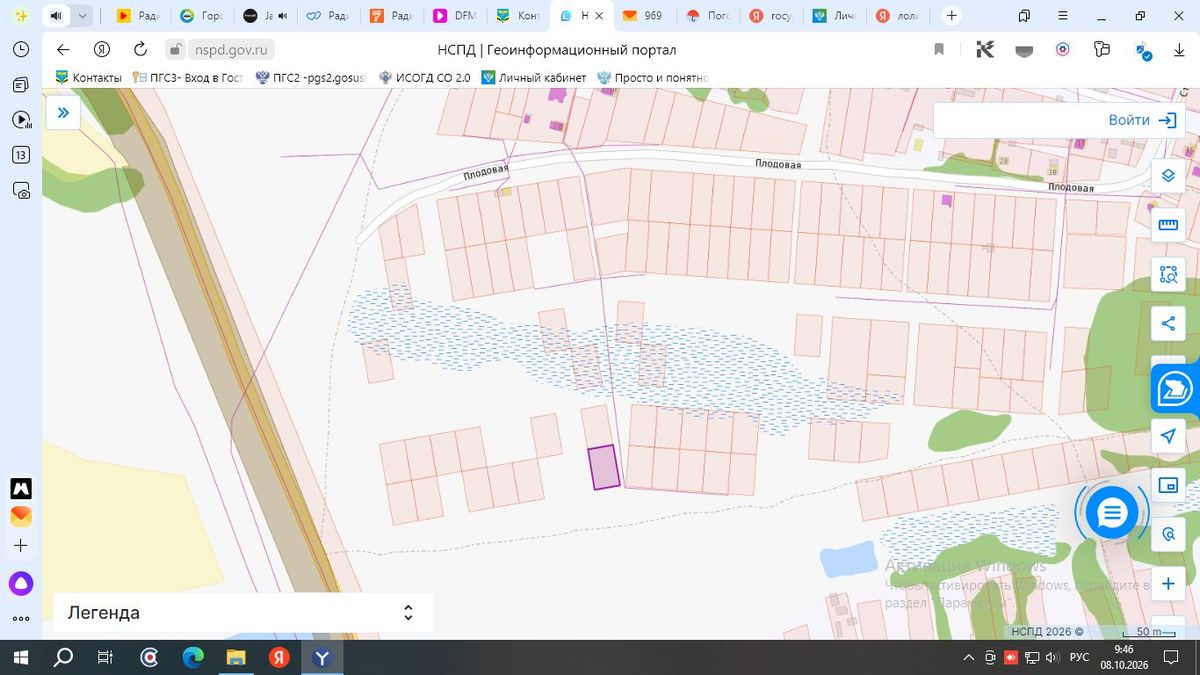Open browser history in the sidebar
1200x675 pixels.
click(21, 49)
